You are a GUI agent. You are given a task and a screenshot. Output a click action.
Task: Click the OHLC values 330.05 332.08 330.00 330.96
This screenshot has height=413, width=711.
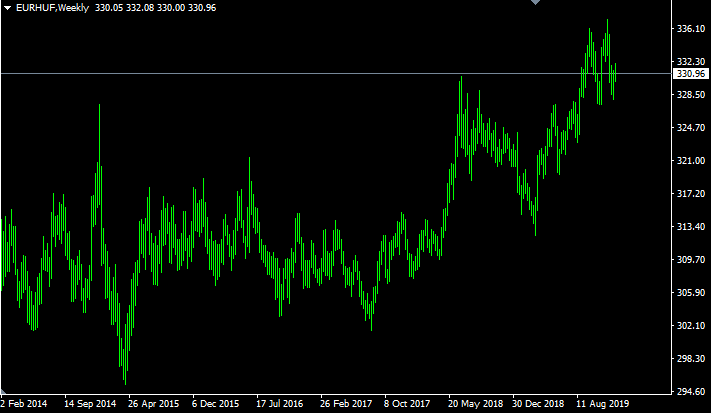point(155,8)
